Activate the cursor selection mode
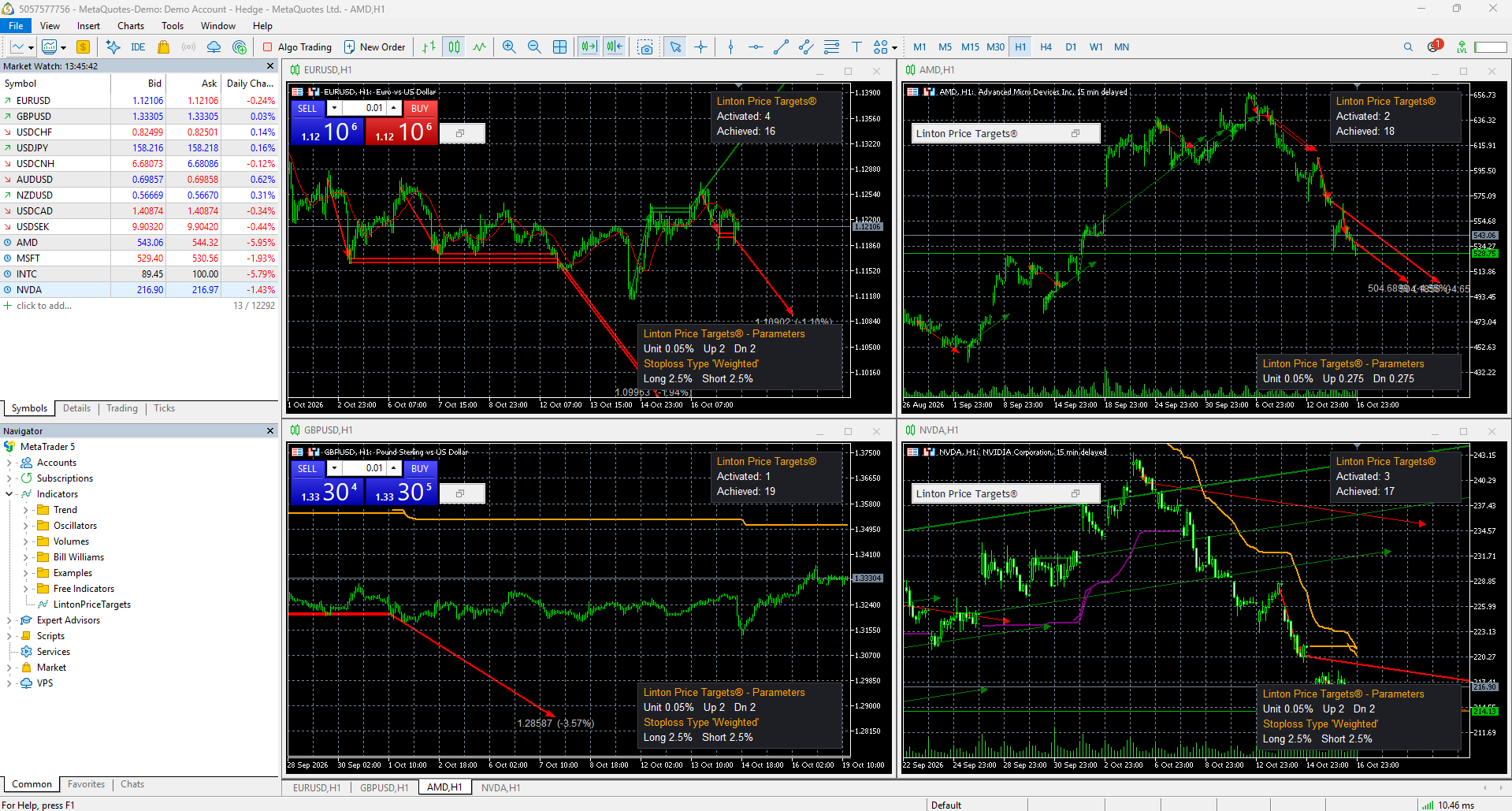 point(675,47)
